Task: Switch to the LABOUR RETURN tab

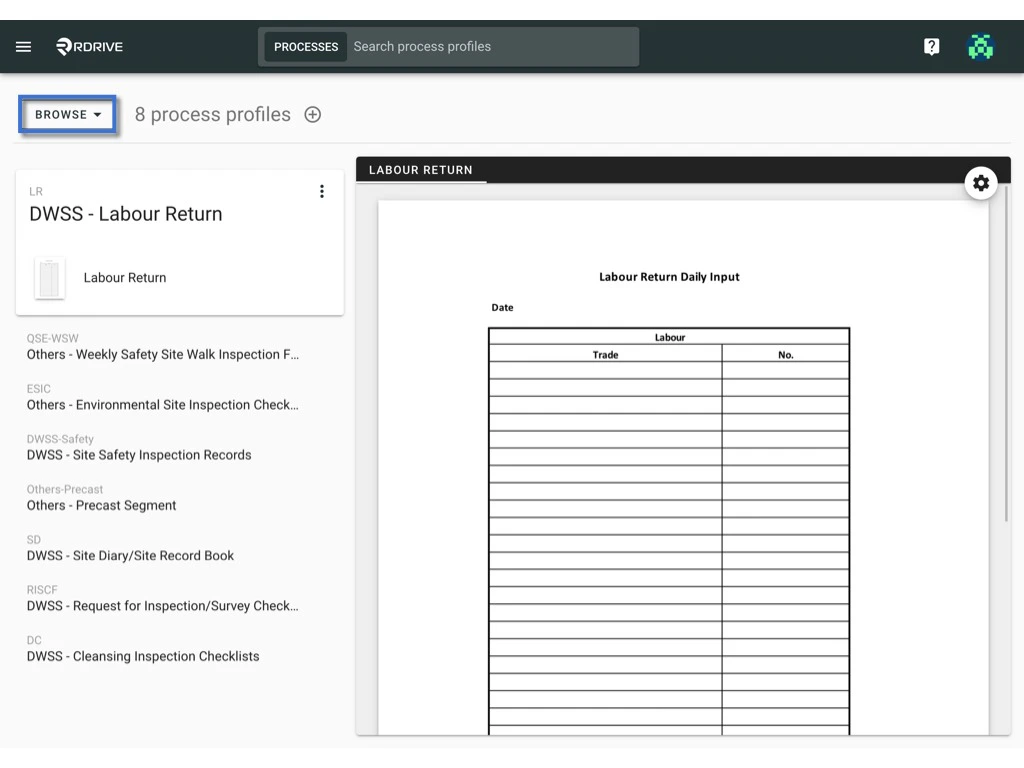Action: [421, 170]
